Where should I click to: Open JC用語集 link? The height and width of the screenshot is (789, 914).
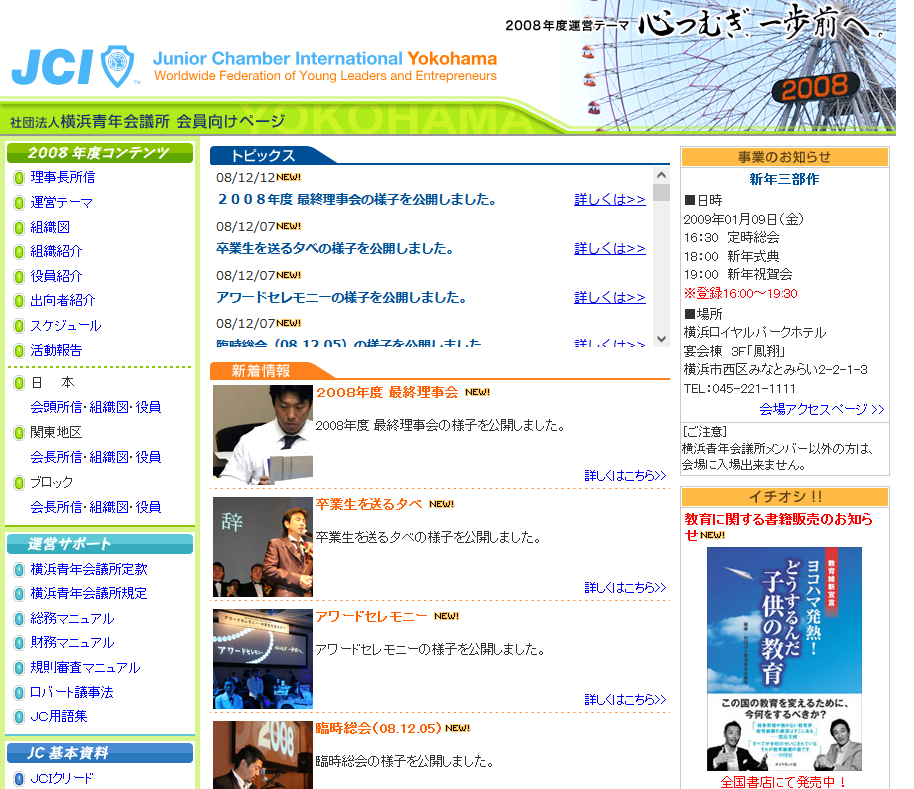tap(59, 716)
